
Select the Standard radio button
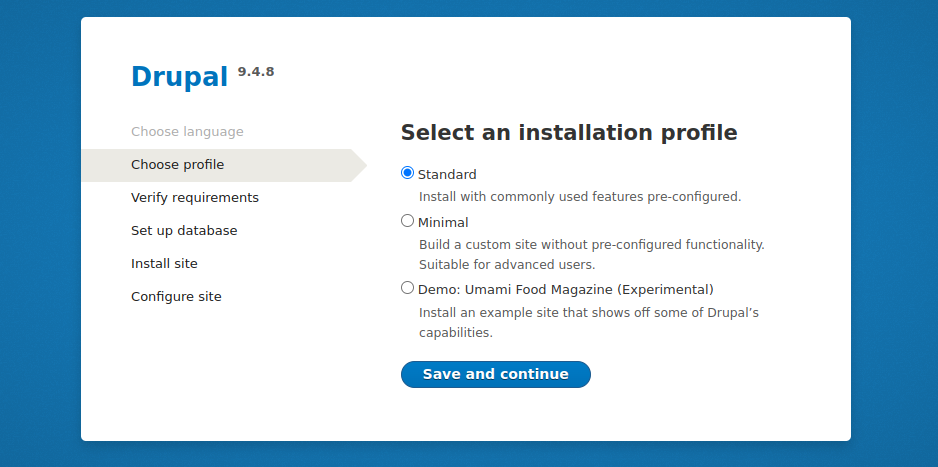pos(407,173)
